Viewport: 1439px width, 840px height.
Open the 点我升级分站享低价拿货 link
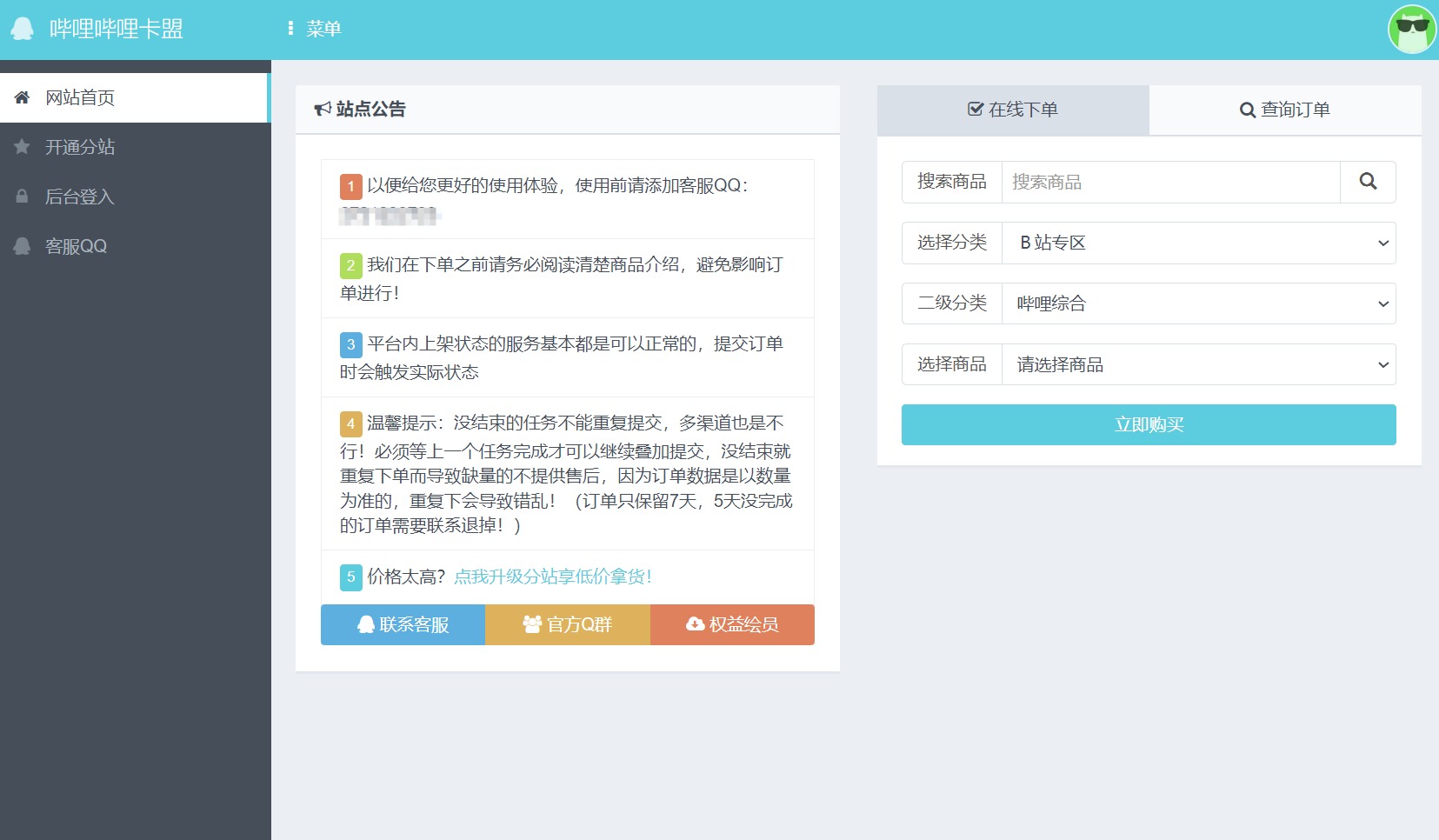(553, 577)
